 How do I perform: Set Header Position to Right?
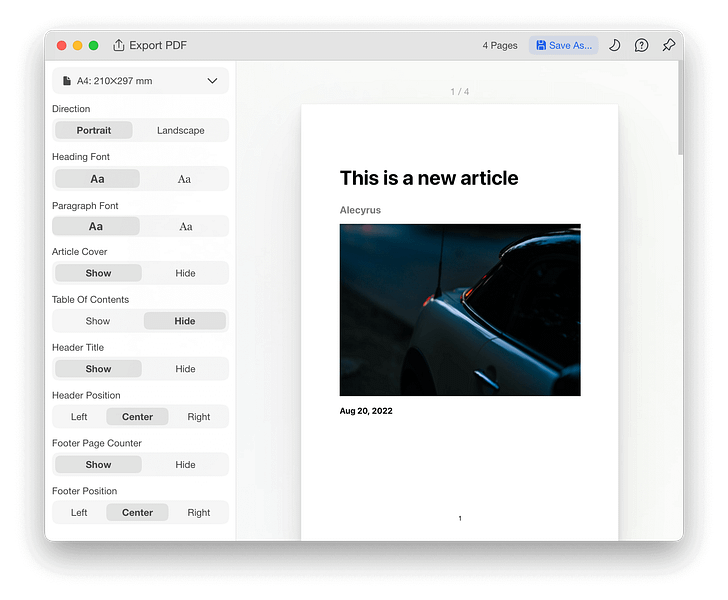[199, 417]
